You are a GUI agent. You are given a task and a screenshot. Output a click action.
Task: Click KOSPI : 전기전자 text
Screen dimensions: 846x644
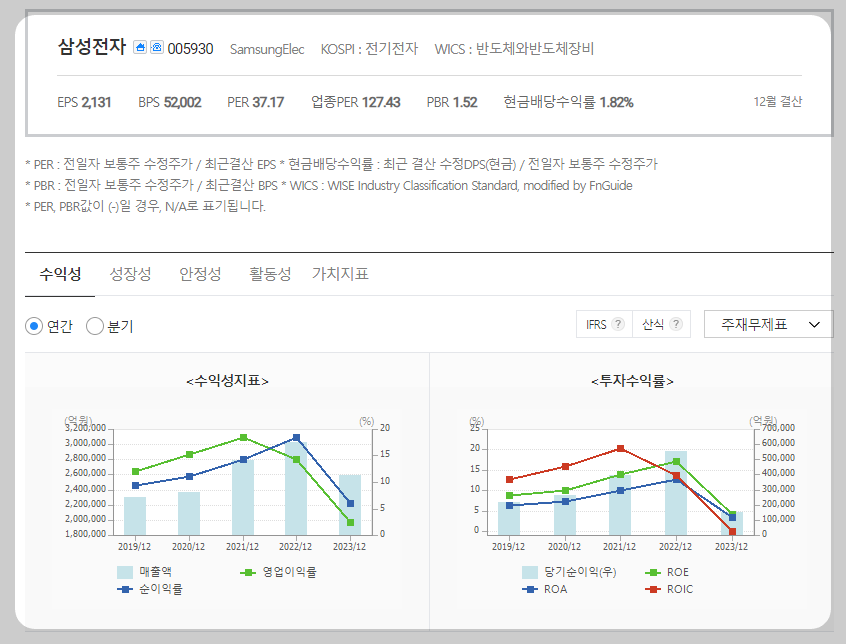369,49
